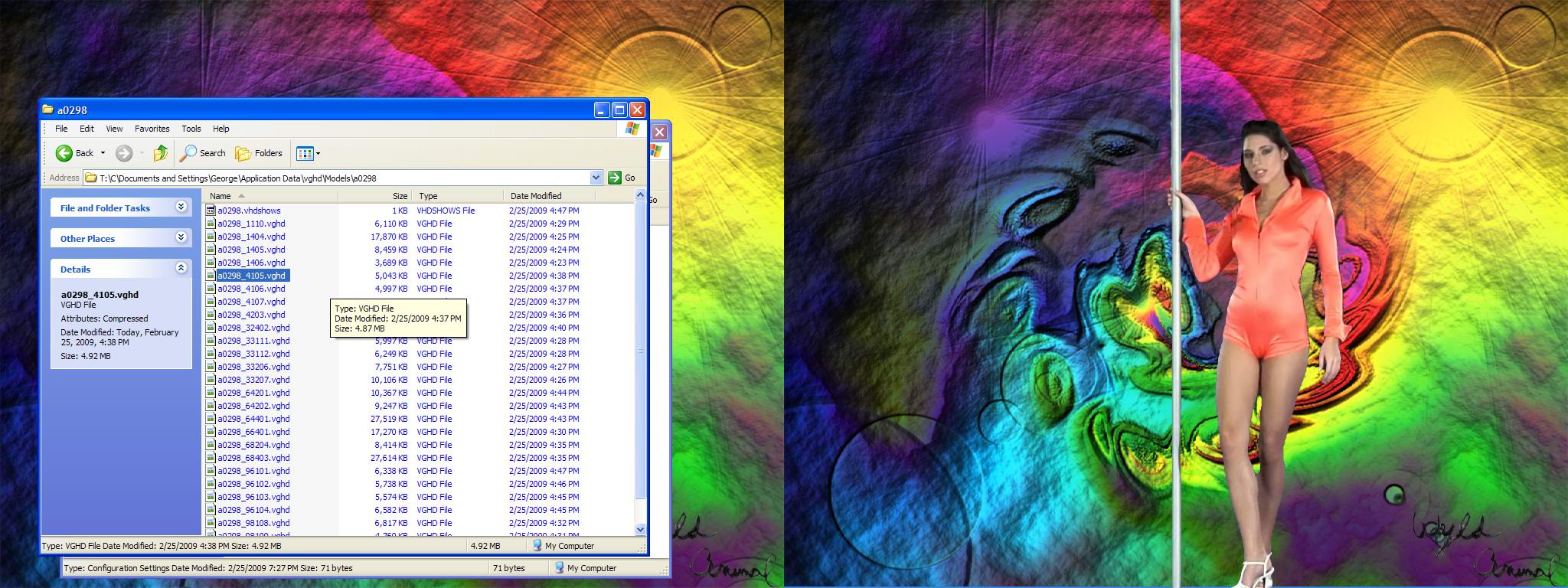Select file a0298_64401.vghd
1568x588 pixels.
253,419
